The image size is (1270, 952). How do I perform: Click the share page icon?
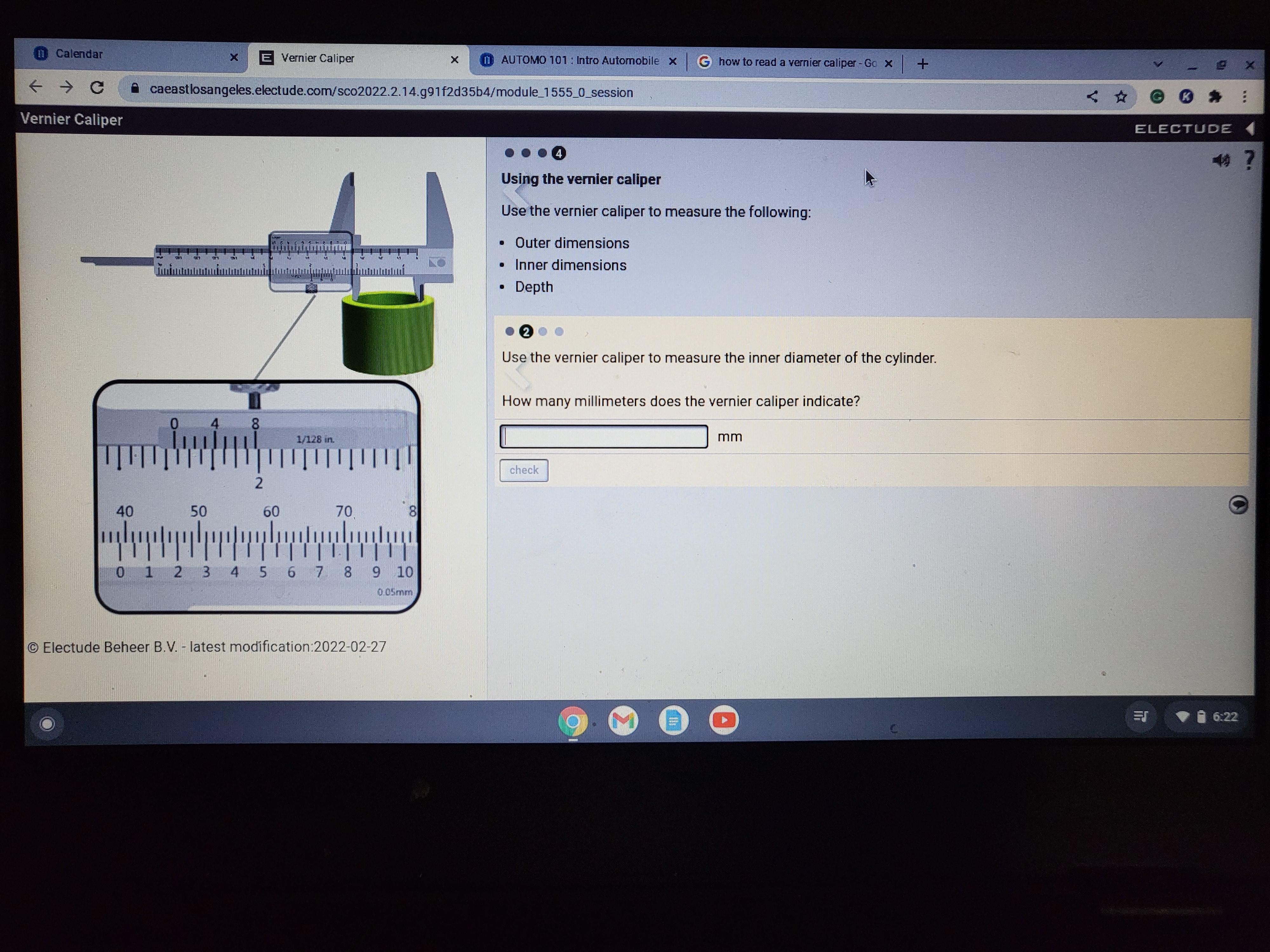1092,96
